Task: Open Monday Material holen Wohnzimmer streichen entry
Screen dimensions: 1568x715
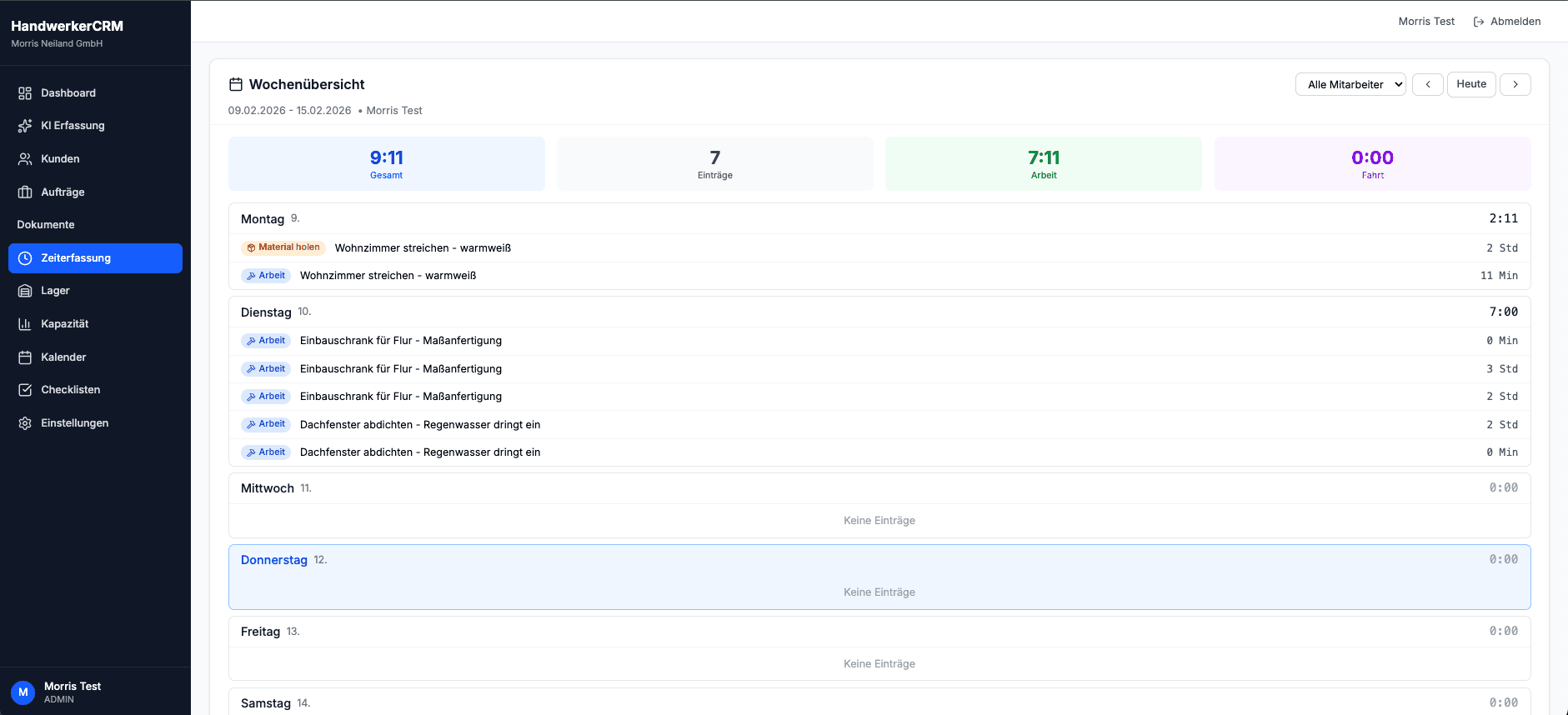Action: [x=879, y=248]
